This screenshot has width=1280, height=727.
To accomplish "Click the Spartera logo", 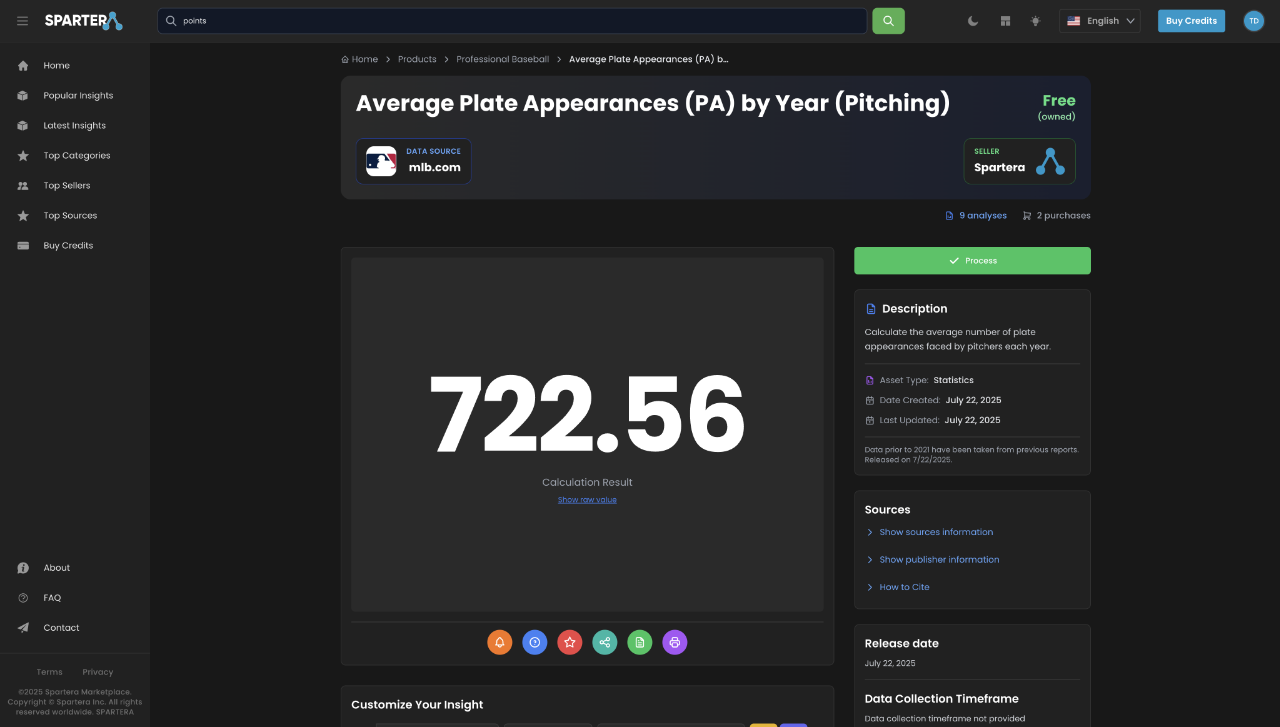I will coord(83,20).
